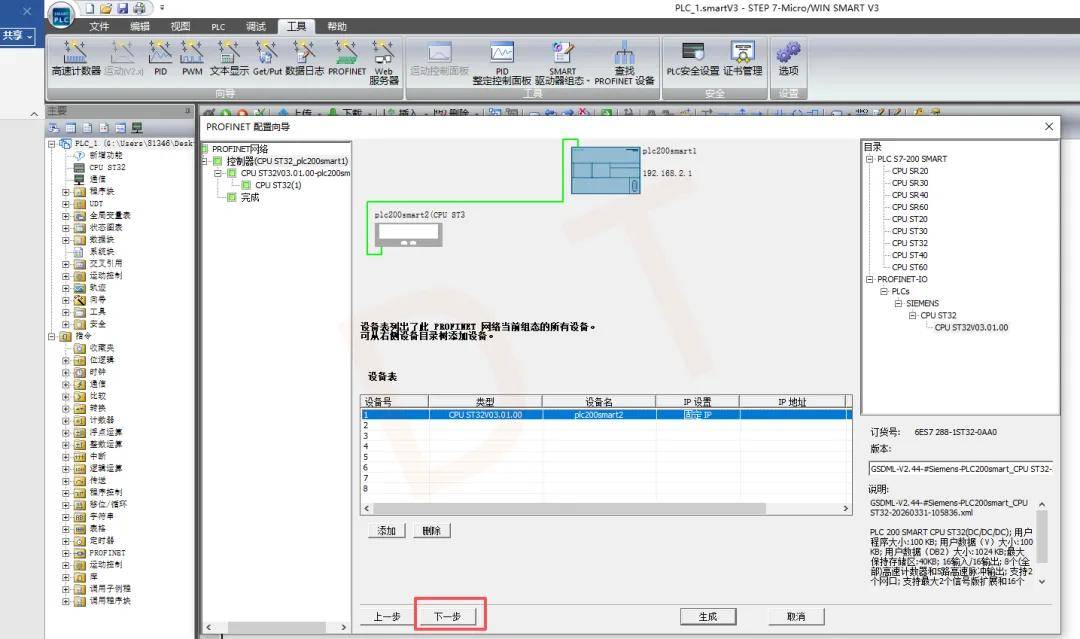Click Open project folder icon in quick access
This screenshot has height=639, width=1080.
[x=105, y=8]
